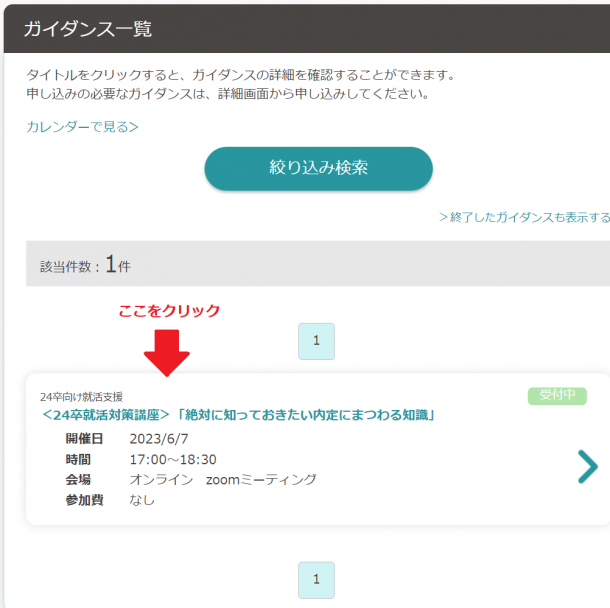
Task: Click the 該当件数：1件 result count
Action: click(85, 265)
